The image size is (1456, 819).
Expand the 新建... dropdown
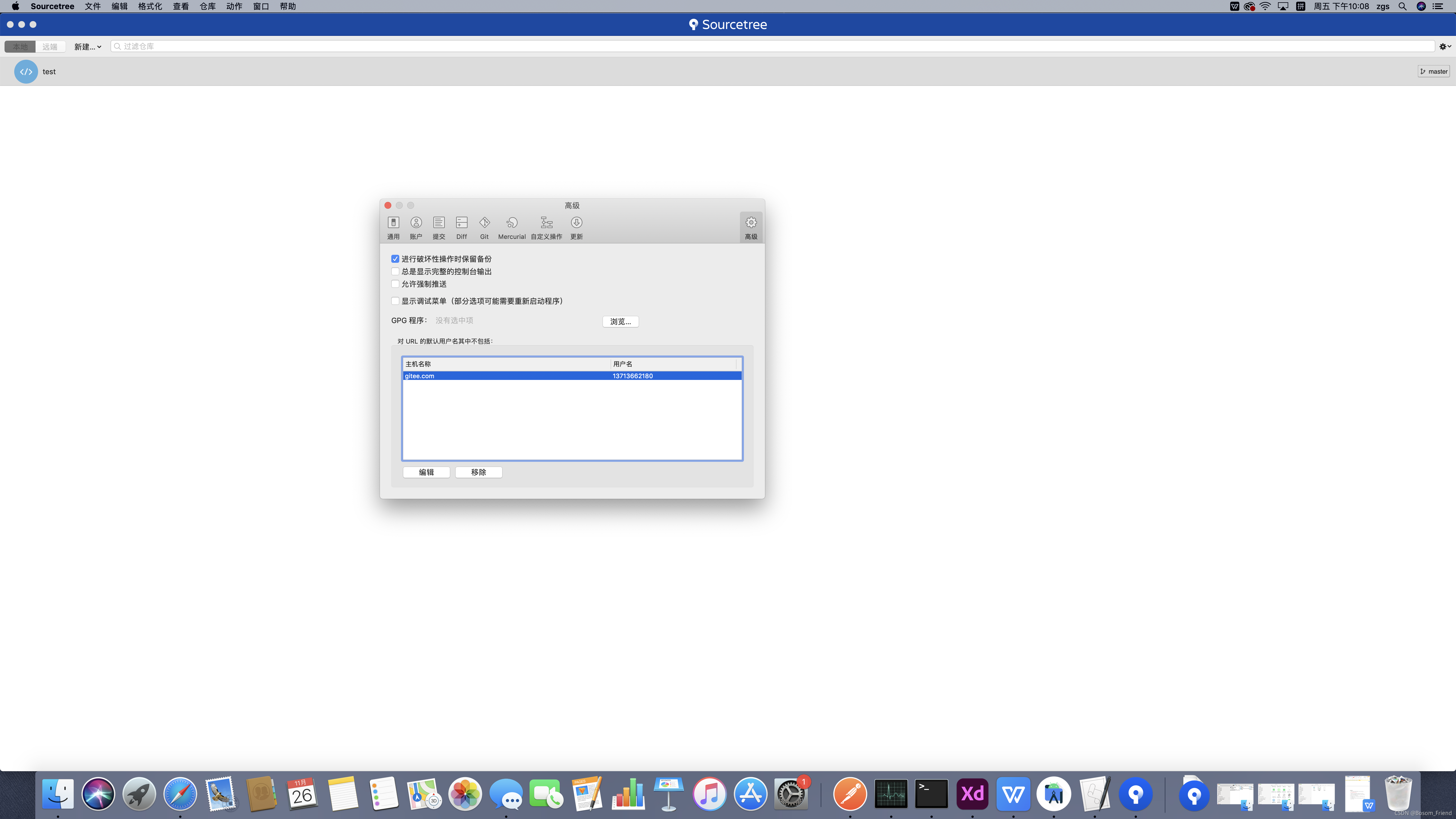[88, 46]
